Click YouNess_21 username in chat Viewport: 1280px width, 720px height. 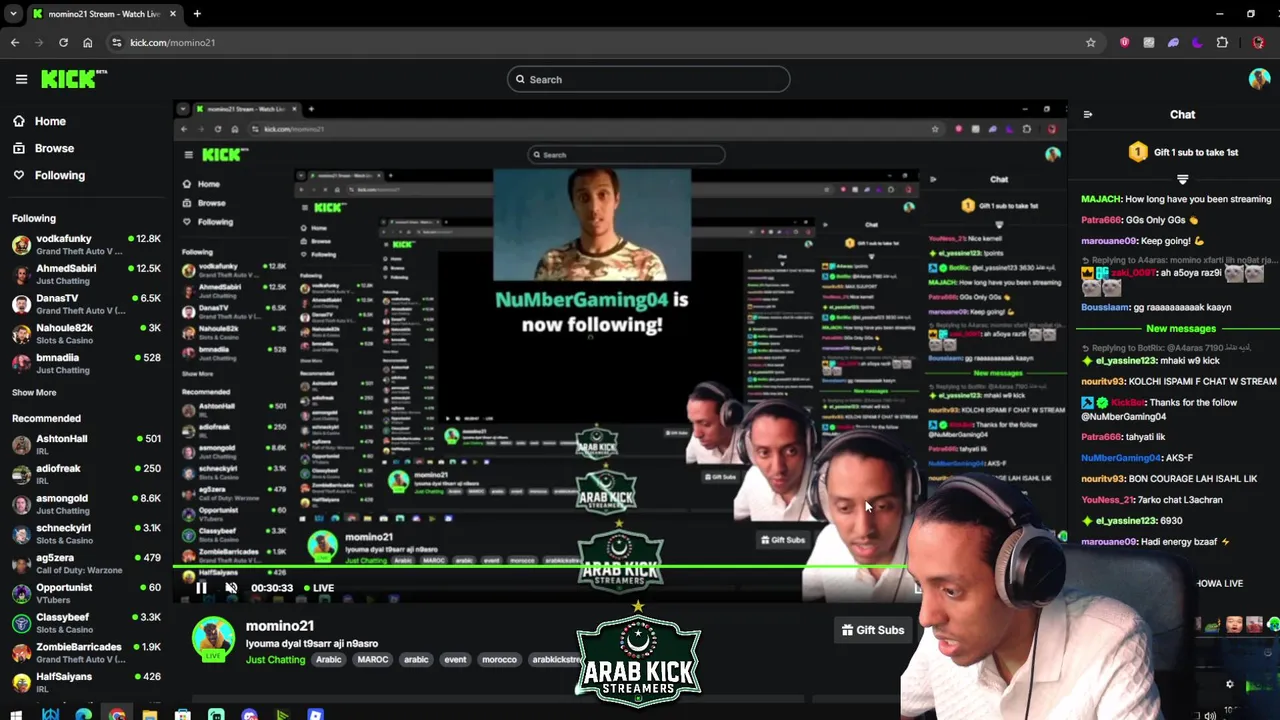tap(1108, 500)
